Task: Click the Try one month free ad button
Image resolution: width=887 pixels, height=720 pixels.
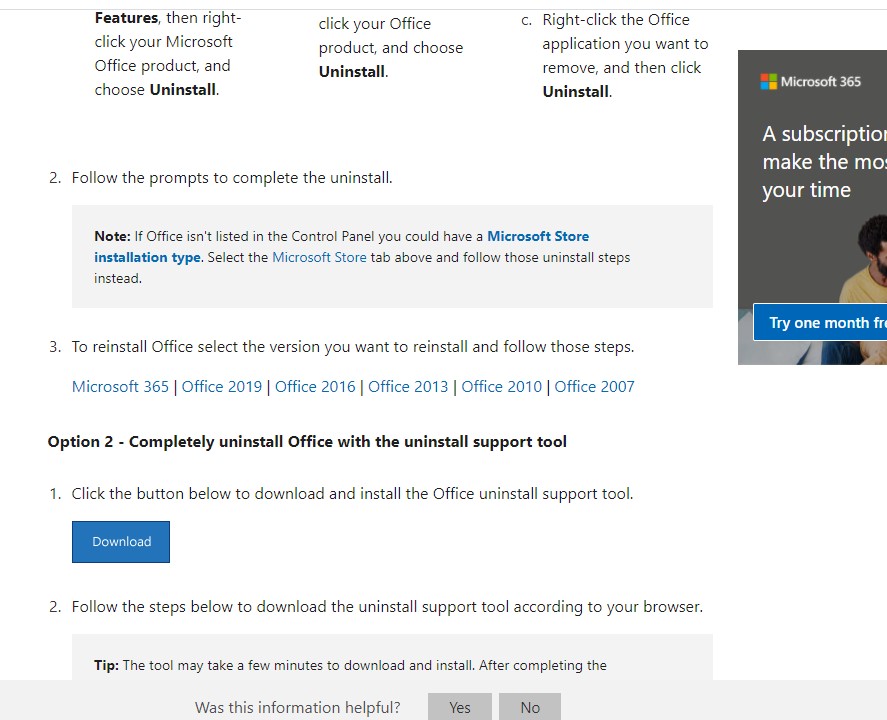Action: (820, 322)
